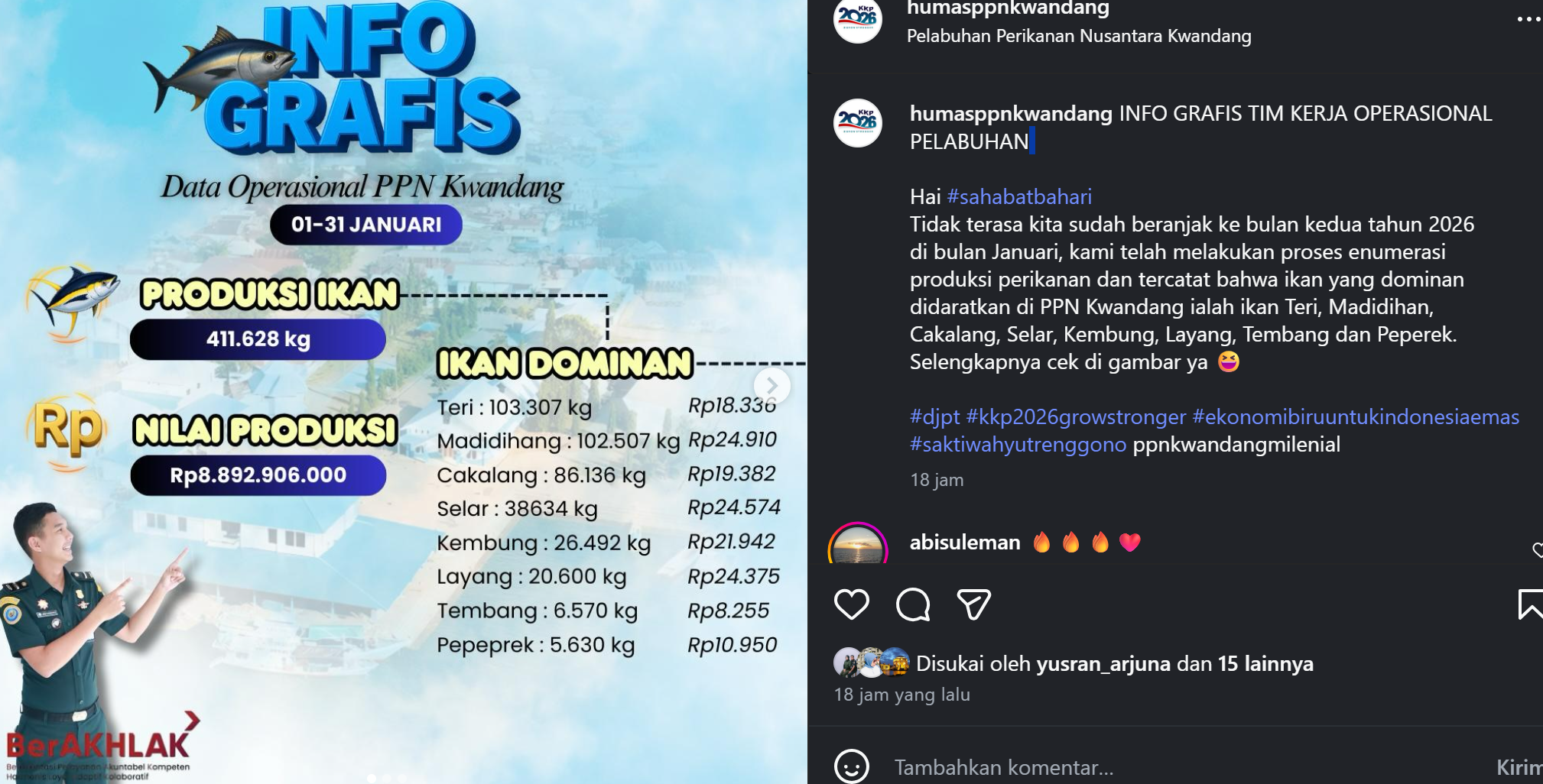This screenshot has height=784, width=1543.
Task: Open abisuleman commenter profile name
Action: [965, 543]
